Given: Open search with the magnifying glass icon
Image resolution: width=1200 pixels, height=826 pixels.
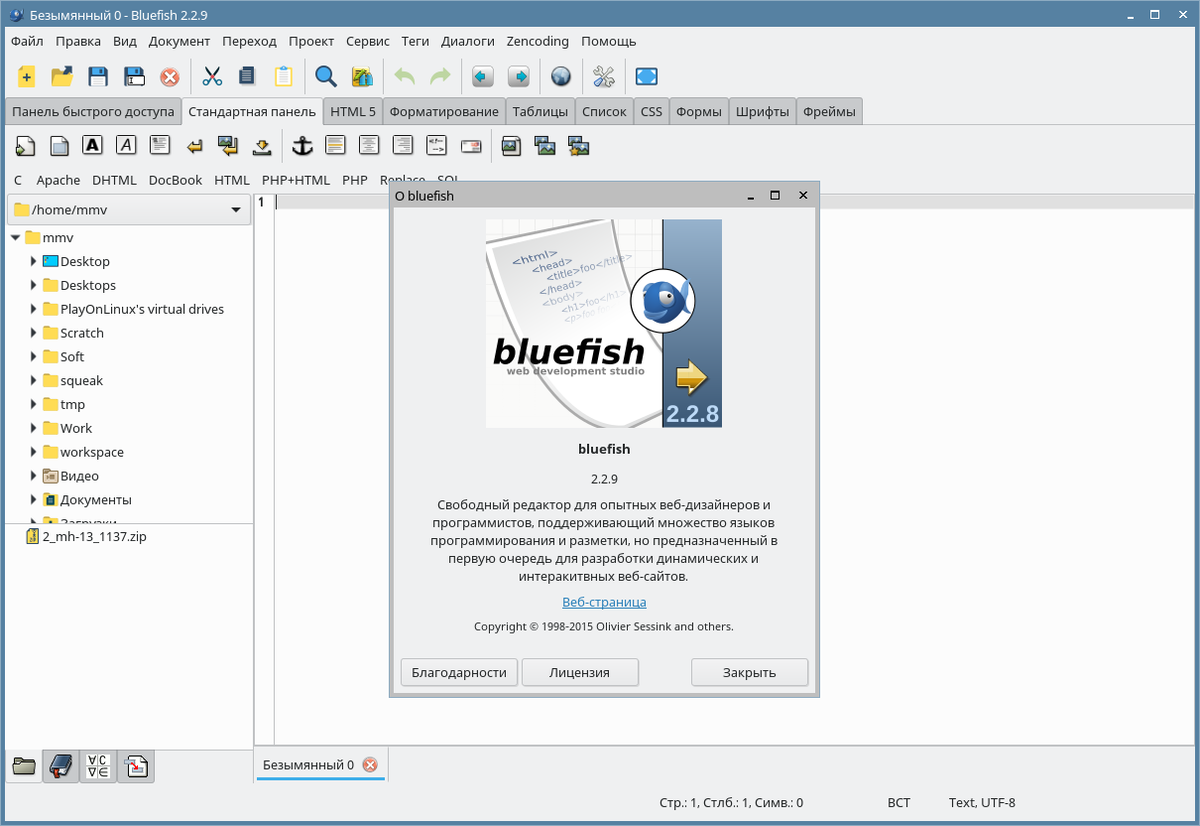Looking at the screenshot, I should point(326,76).
